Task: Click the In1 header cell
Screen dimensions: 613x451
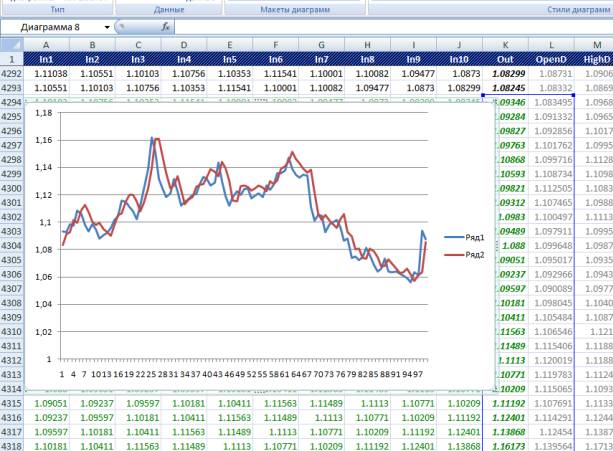Action: (x=46, y=59)
